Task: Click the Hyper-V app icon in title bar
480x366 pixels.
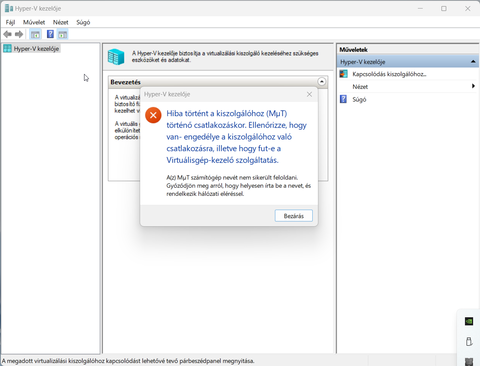Action: 9,8
